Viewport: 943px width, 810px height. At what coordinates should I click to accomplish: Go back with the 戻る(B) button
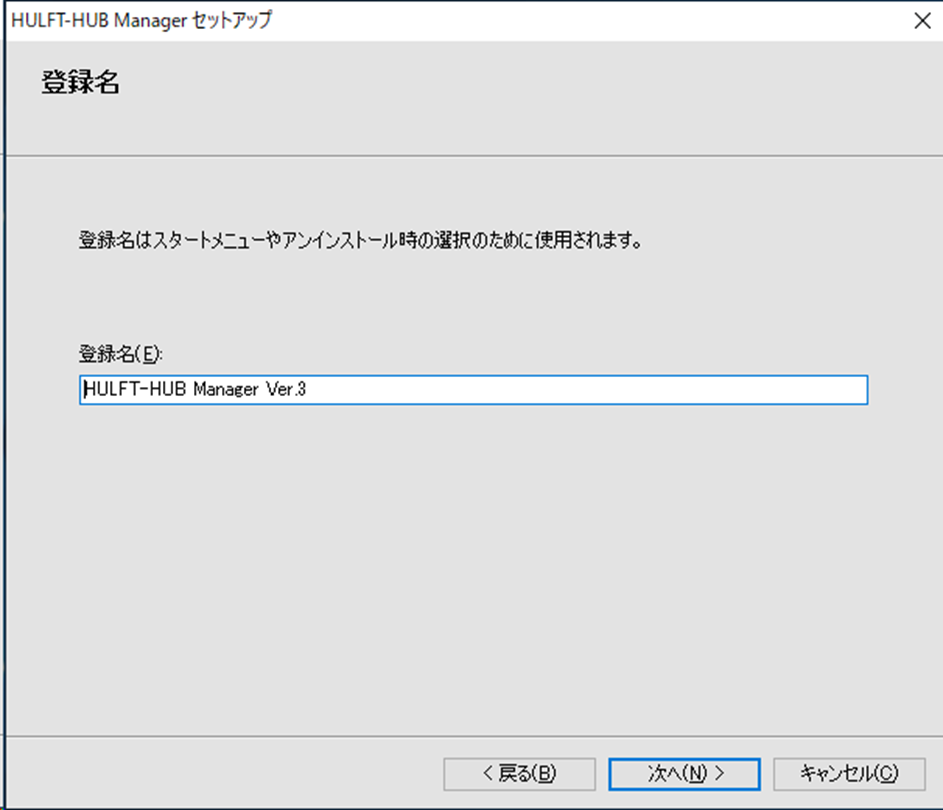(520, 774)
